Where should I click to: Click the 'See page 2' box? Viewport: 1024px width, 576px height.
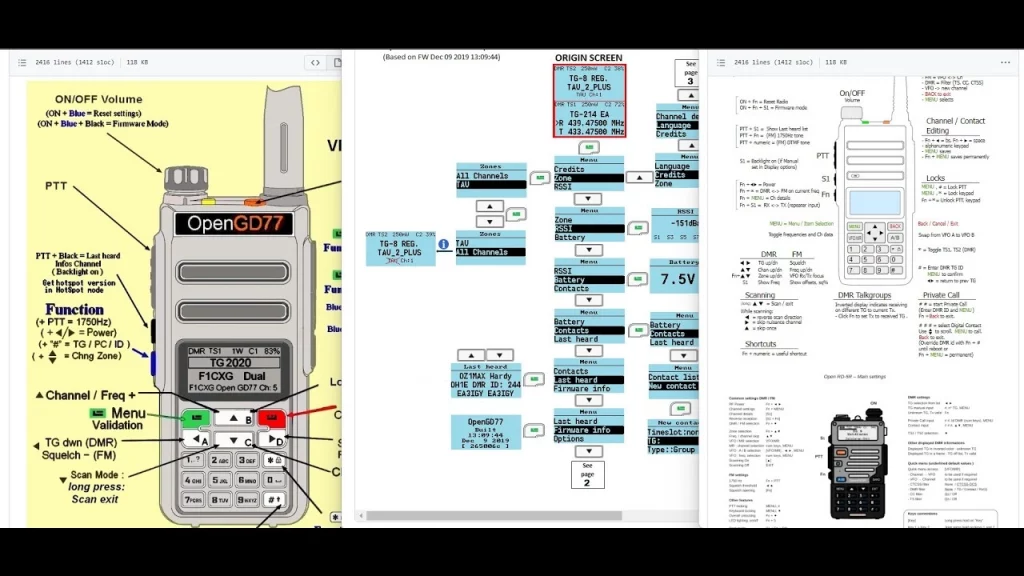point(588,474)
